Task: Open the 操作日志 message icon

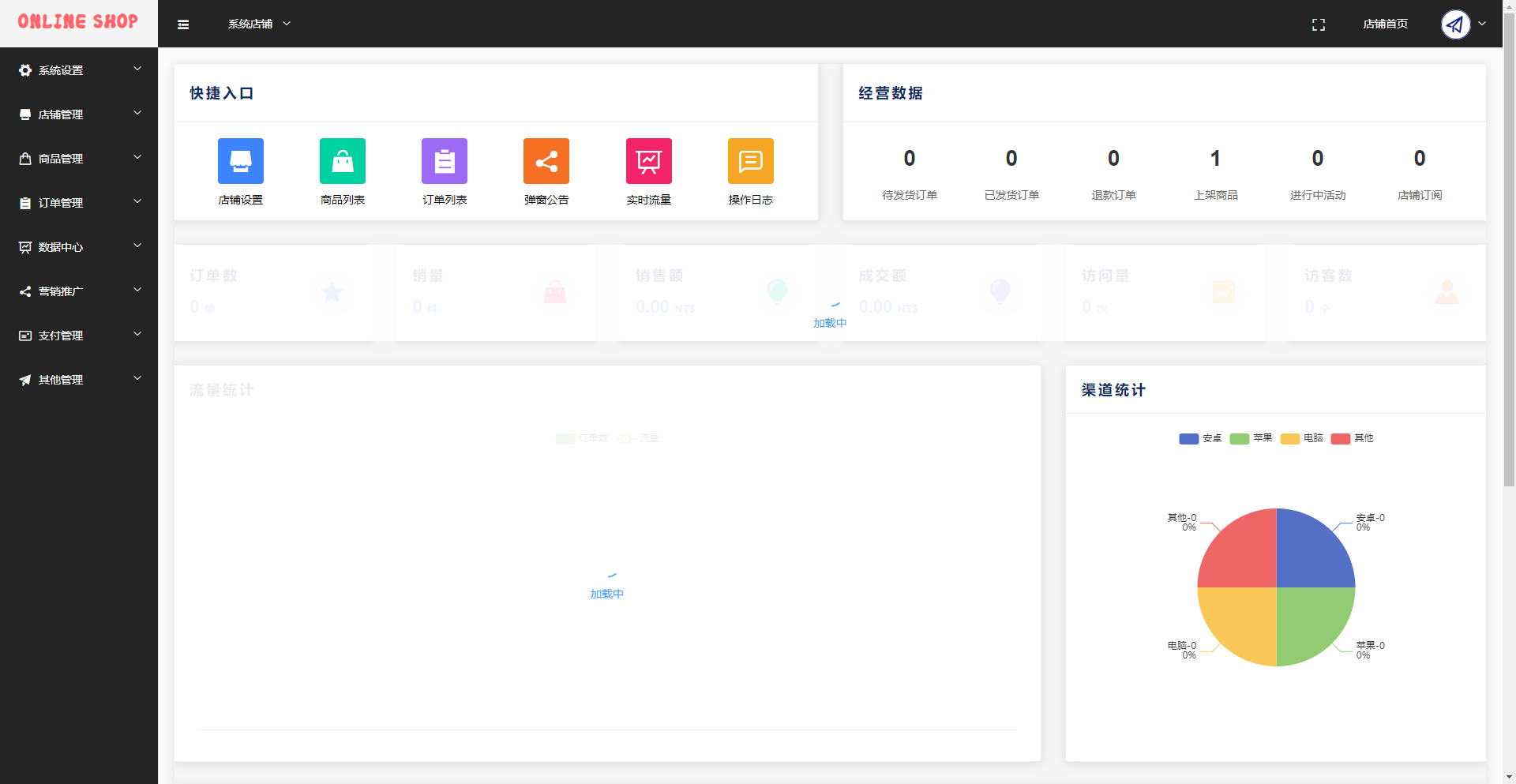Action: click(751, 161)
